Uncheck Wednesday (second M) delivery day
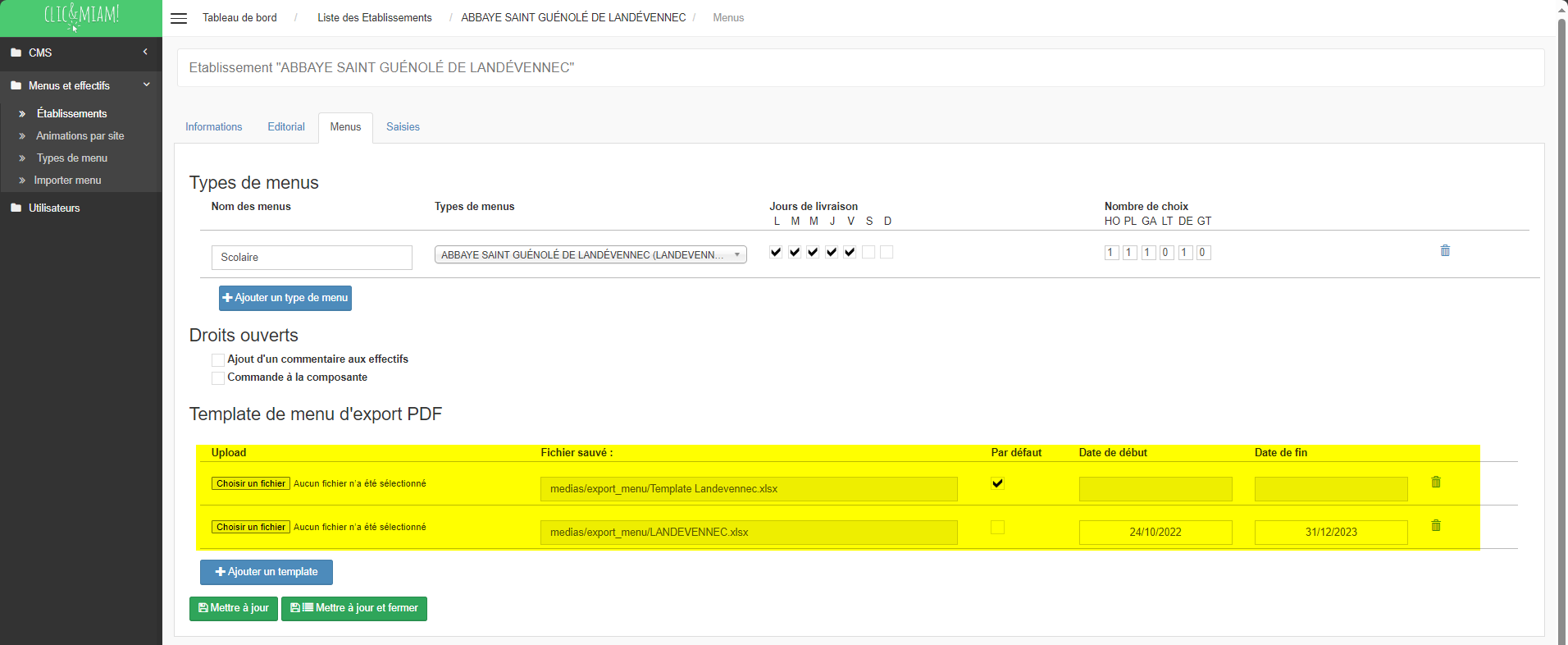The width and height of the screenshot is (1568, 645). [x=813, y=252]
